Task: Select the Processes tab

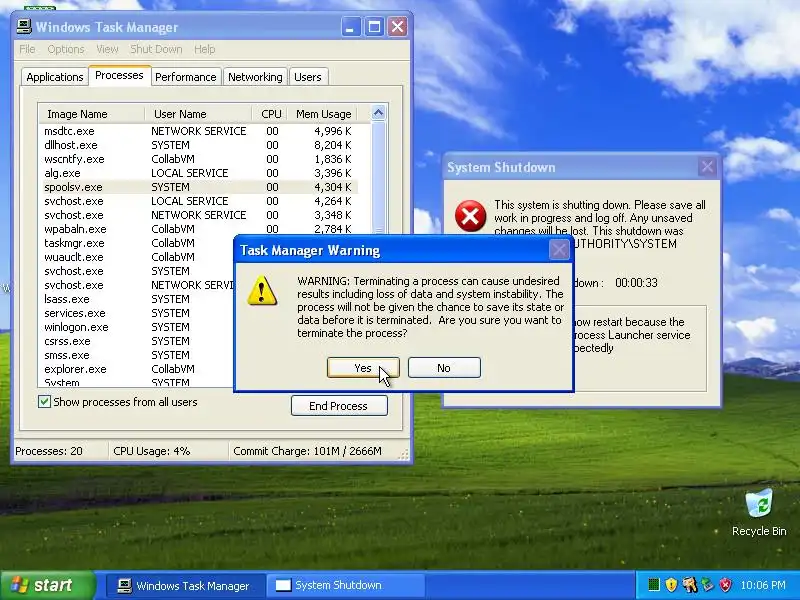Action: 119,76
